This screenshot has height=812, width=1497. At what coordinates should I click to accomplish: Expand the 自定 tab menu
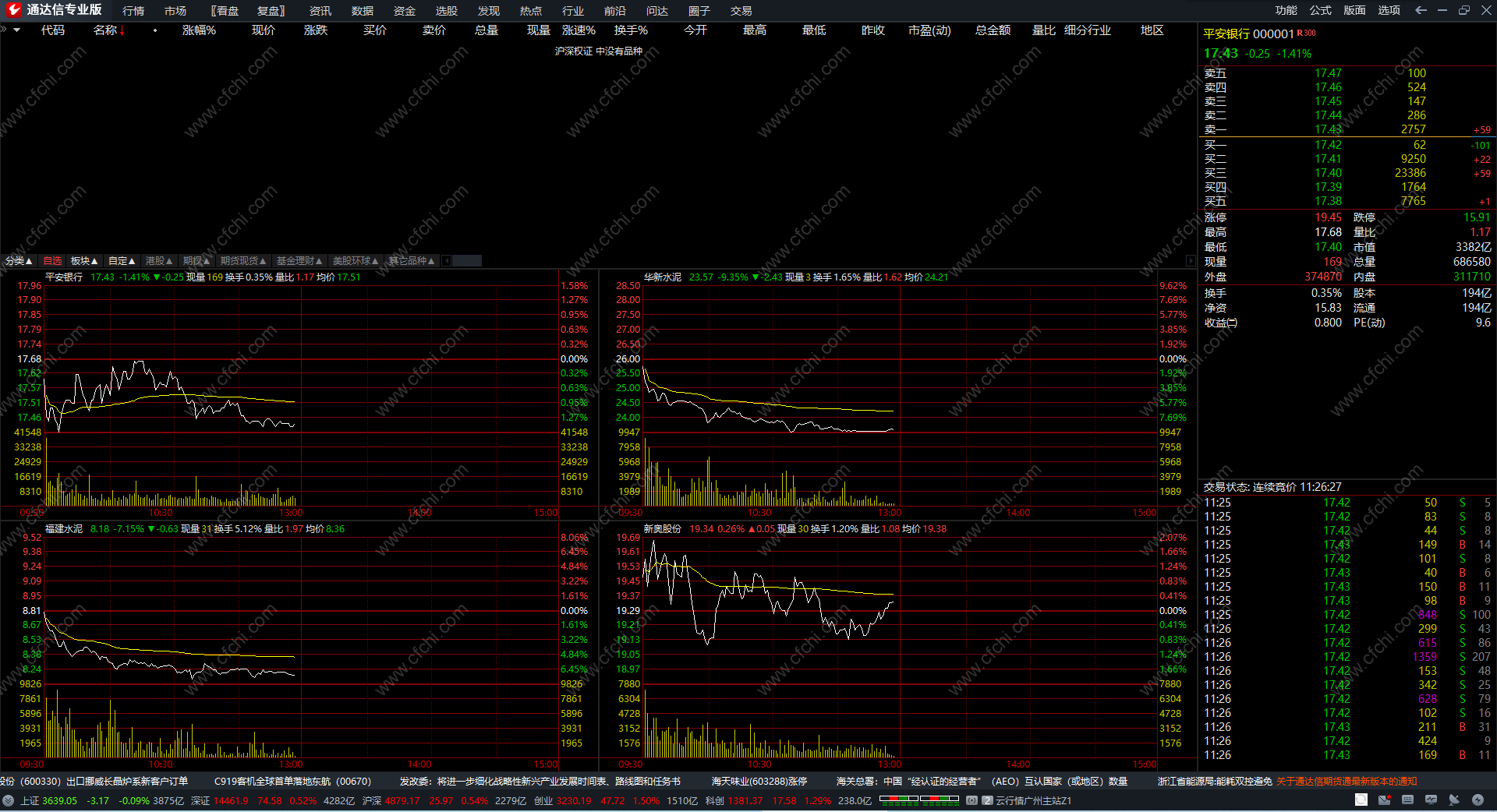click(122, 260)
